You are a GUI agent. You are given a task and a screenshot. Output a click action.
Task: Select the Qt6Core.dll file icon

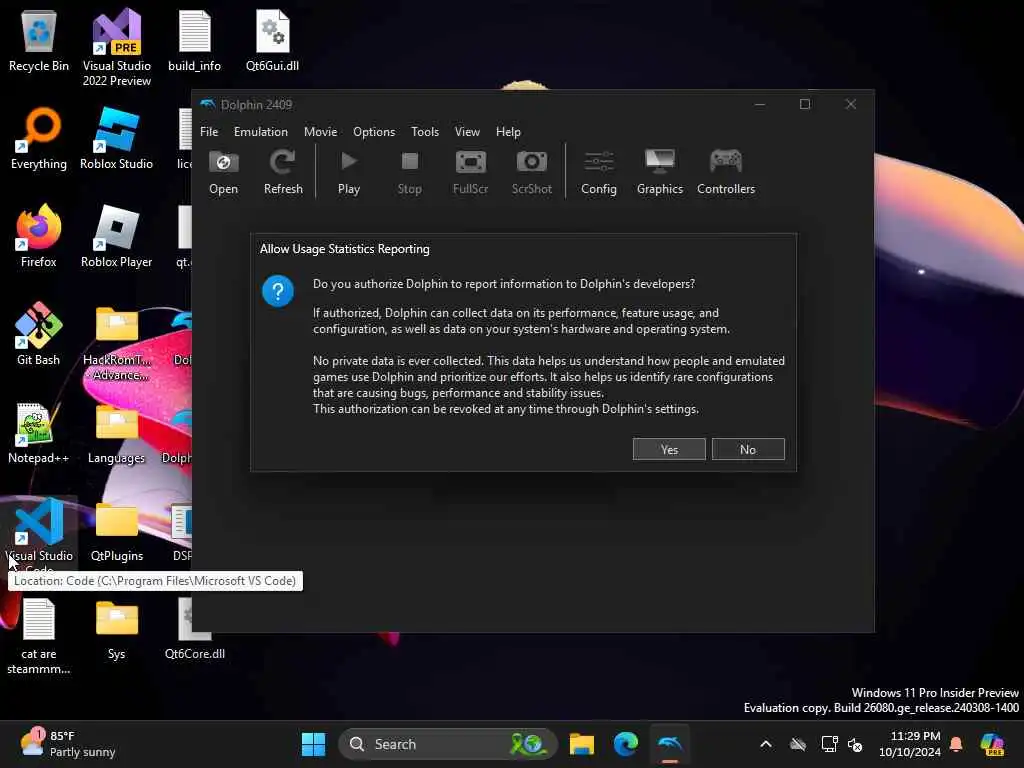click(x=195, y=630)
